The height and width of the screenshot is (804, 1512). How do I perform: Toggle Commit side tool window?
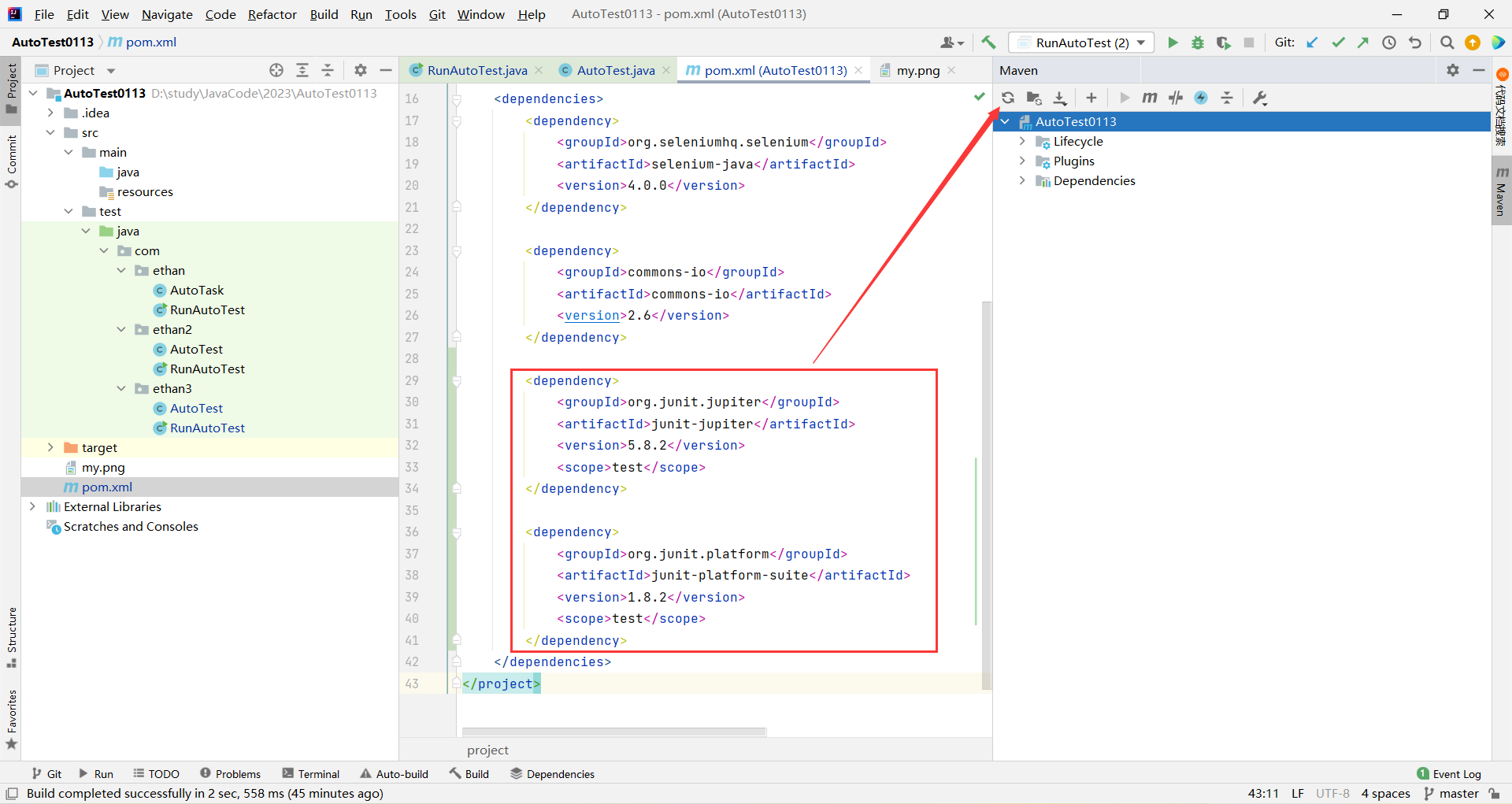[11, 161]
